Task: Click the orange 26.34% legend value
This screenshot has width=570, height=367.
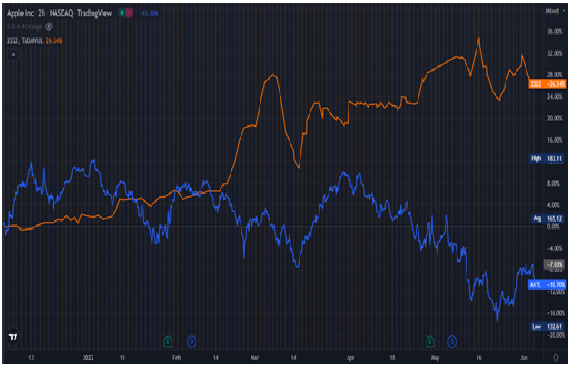Action: (x=54, y=41)
